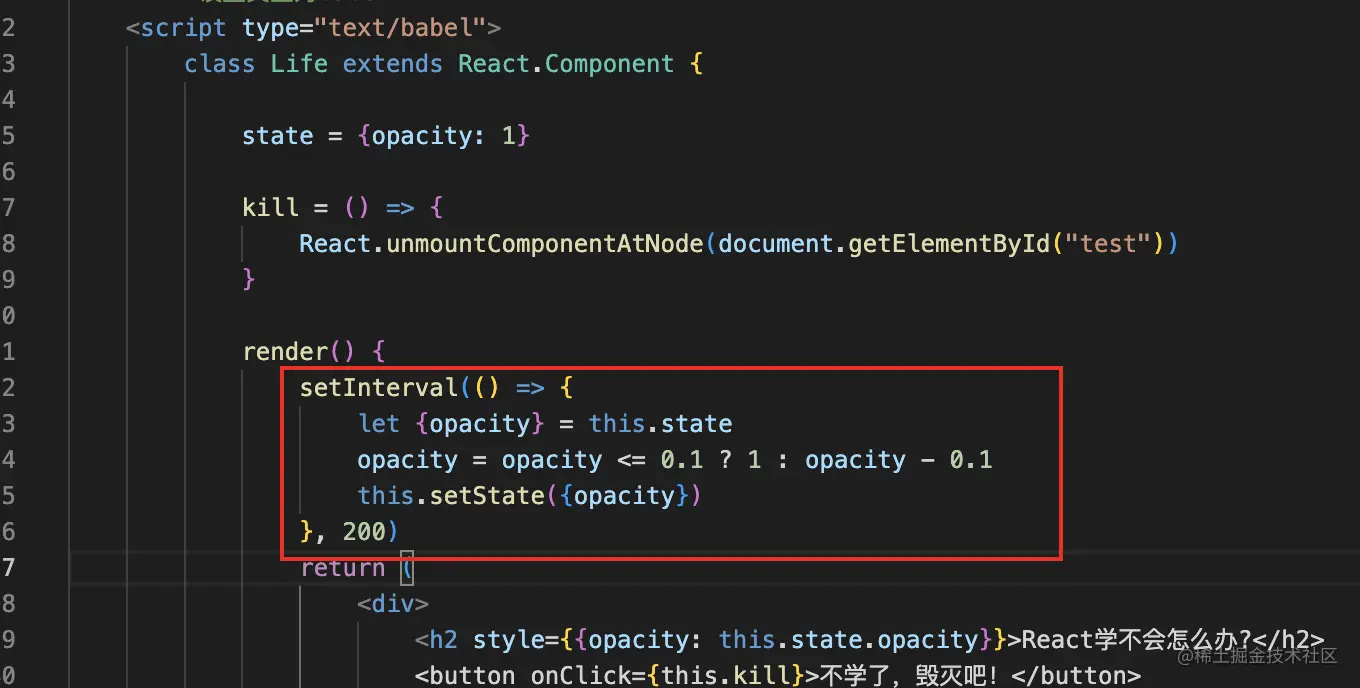Click the "opacity - 0.1" expression
The width and height of the screenshot is (1360, 688).
pos(899,459)
